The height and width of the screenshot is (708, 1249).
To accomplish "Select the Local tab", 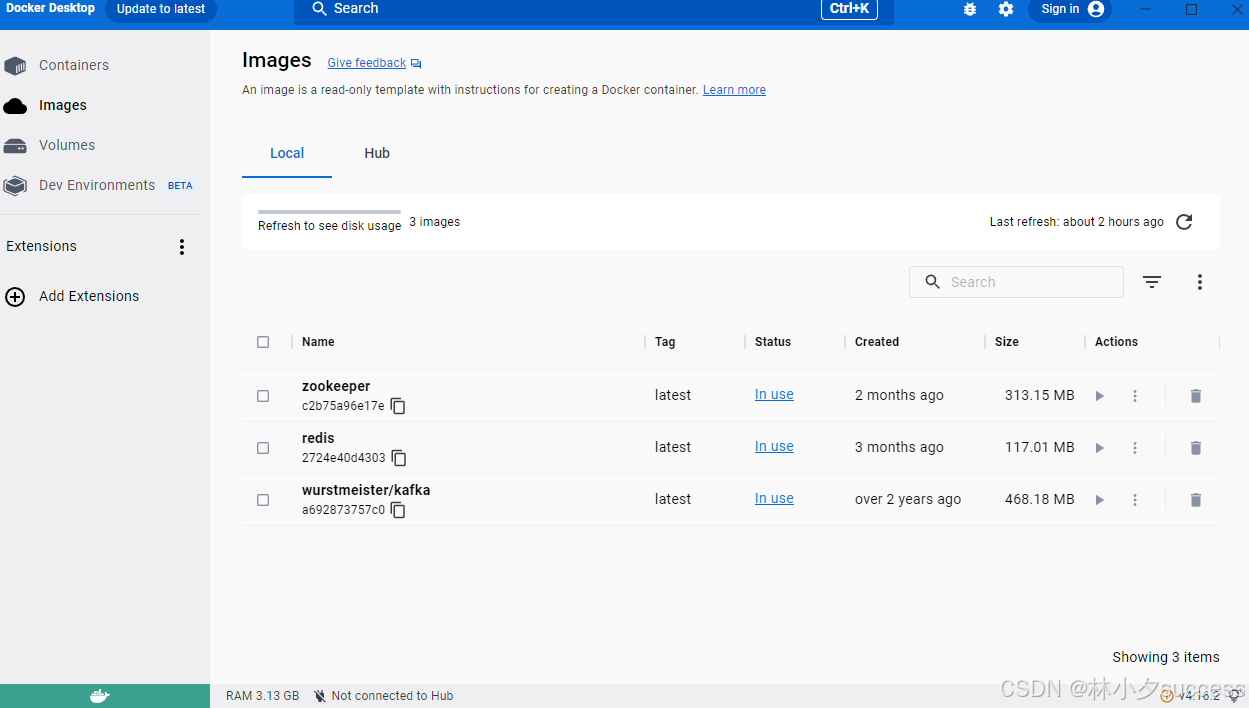I will [x=287, y=153].
